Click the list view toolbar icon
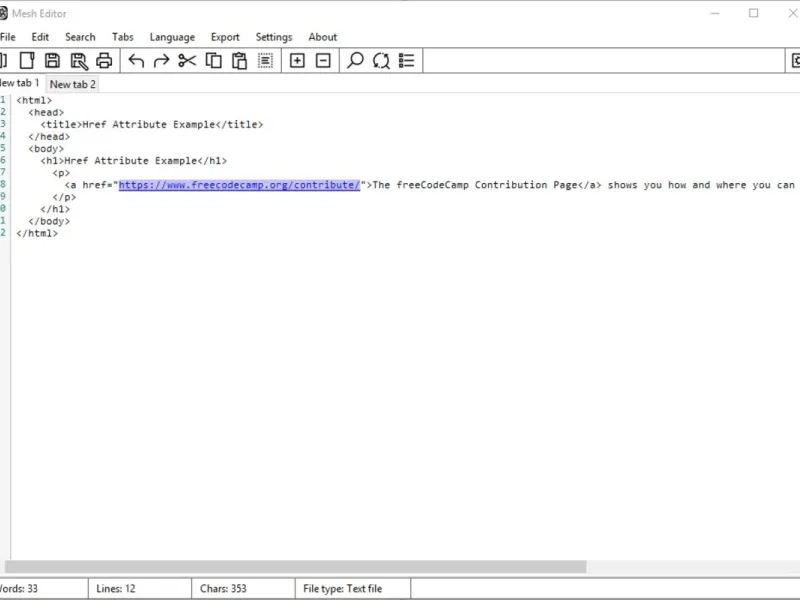 [x=407, y=61]
